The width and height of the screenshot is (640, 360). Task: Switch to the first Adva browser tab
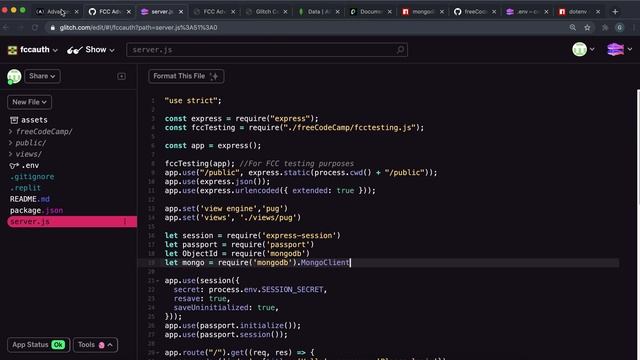click(x=56, y=12)
